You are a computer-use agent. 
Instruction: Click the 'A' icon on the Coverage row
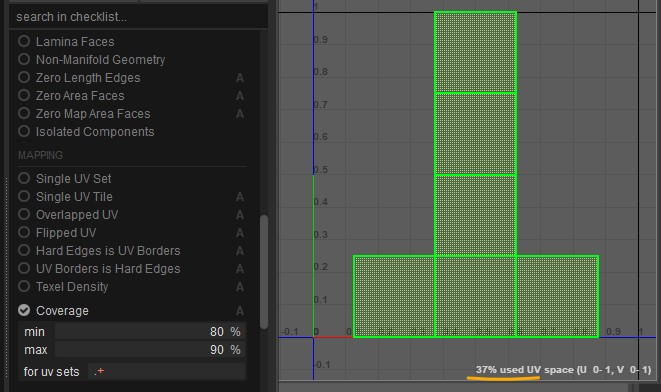click(x=240, y=311)
